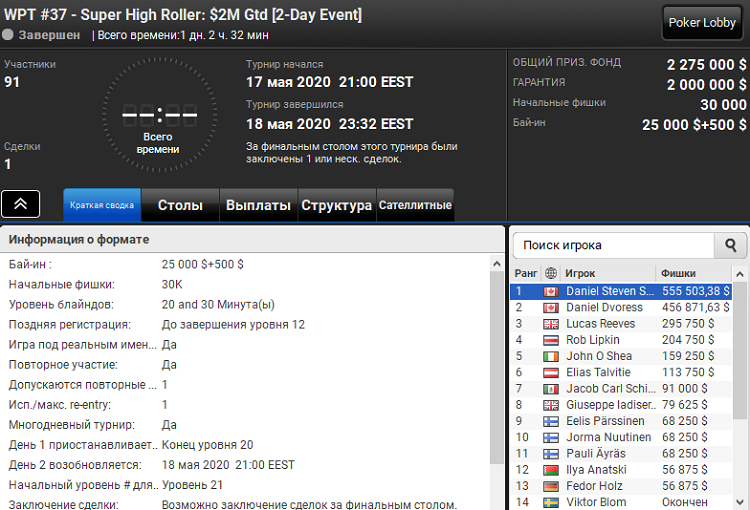
Task: Click format info scrollbar up arrow
Action: pyautogui.click(x=496, y=264)
